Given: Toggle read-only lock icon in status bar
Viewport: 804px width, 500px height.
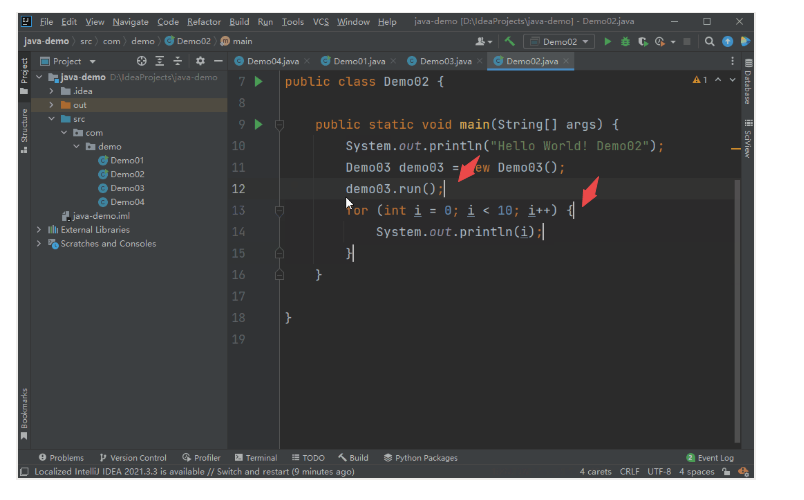Looking at the screenshot, I should [x=726, y=472].
